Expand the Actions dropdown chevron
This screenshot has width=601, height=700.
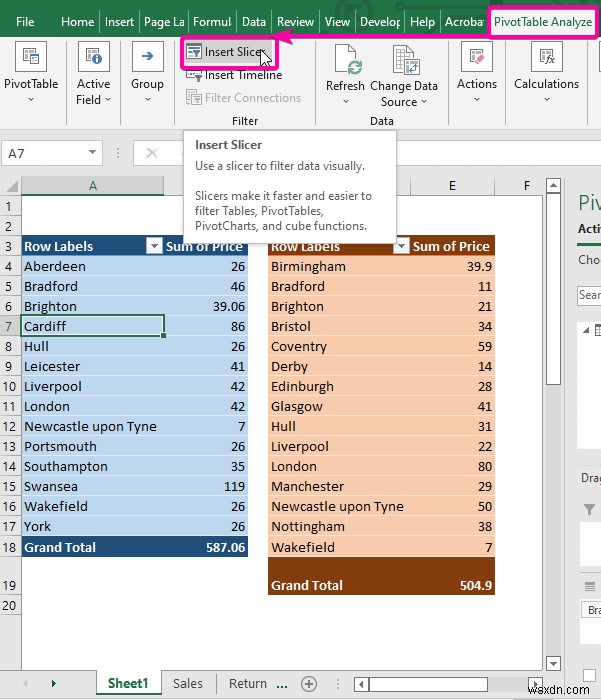(477, 99)
